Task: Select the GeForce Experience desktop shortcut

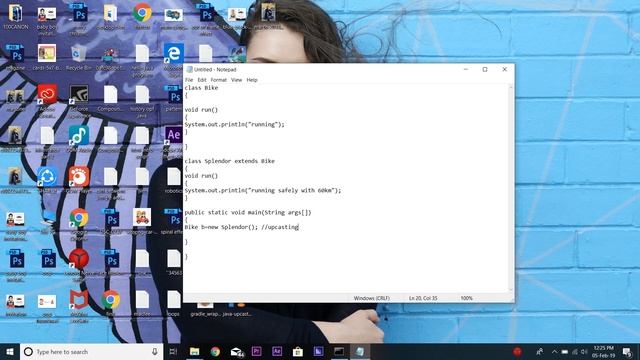Action: tap(79, 100)
